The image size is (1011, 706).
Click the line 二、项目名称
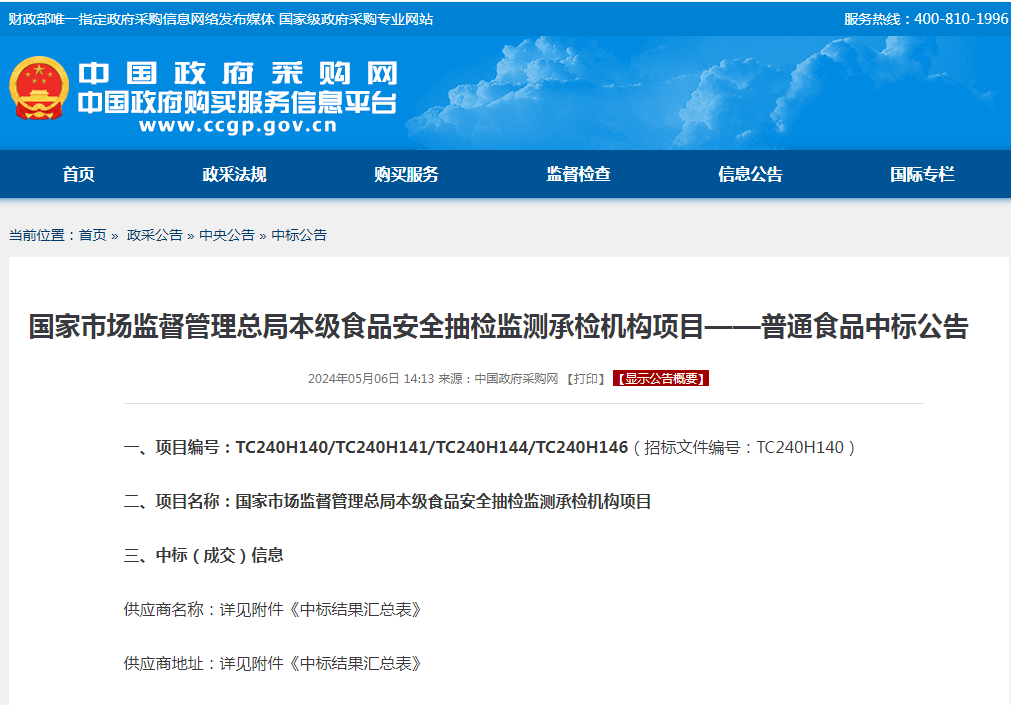point(388,502)
